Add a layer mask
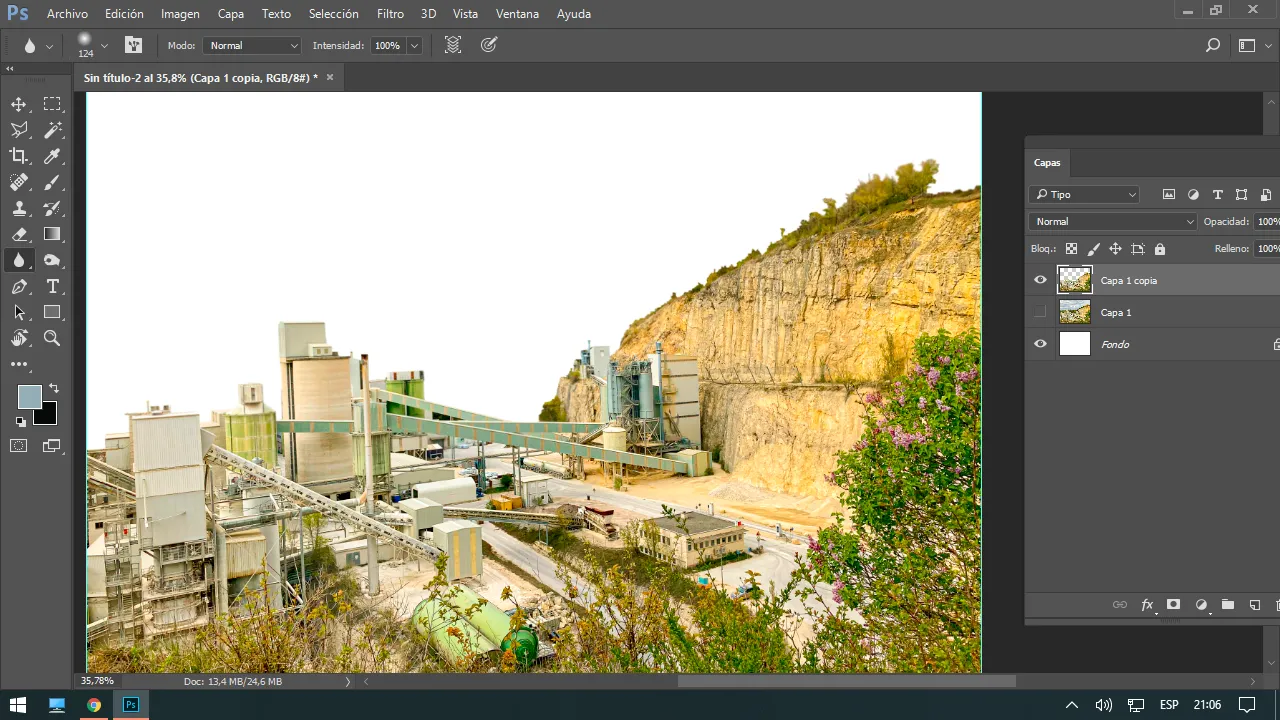The width and height of the screenshot is (1280, 720). [x=1173, y=605]
